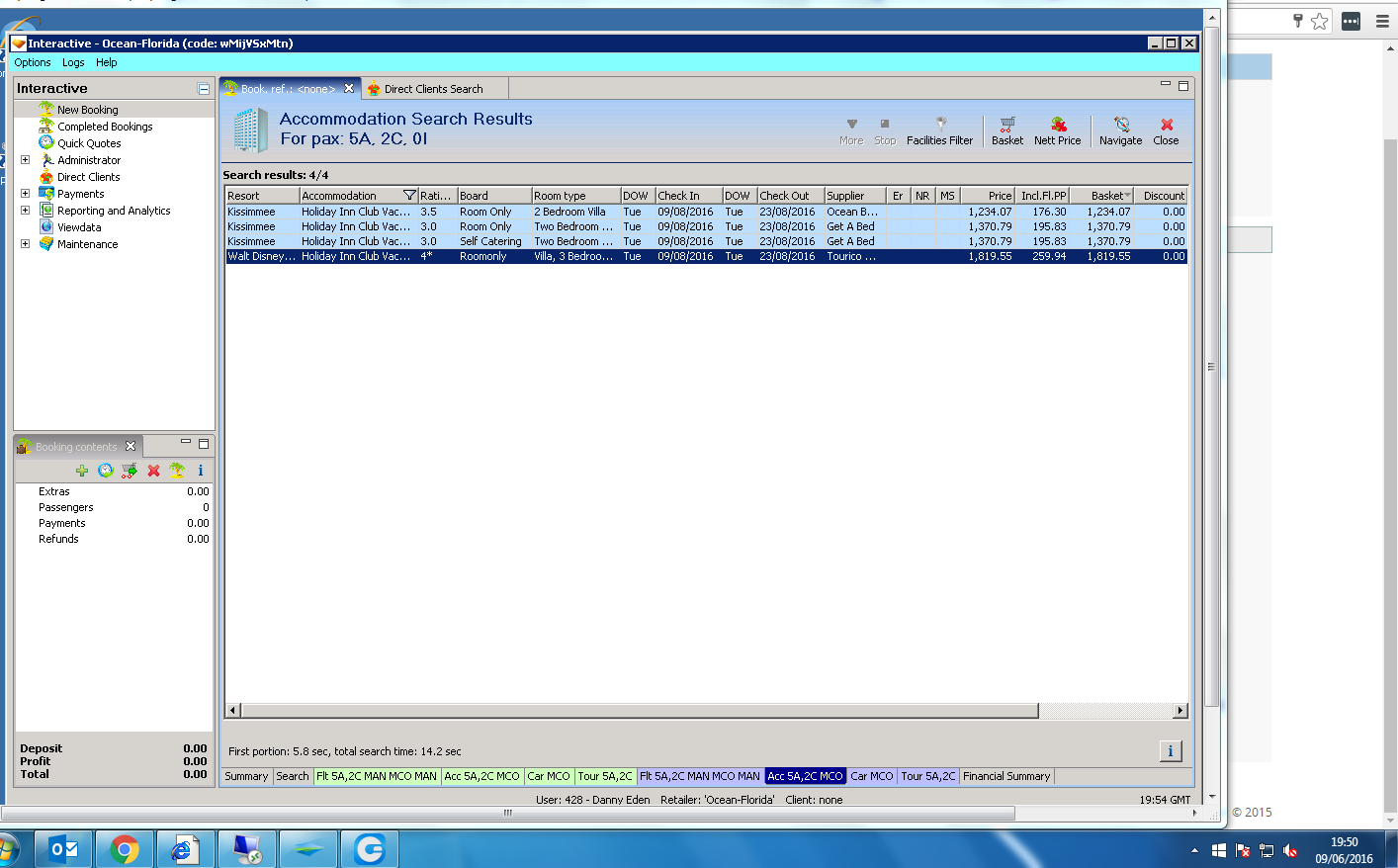The image size is (1398, 868).
Task: Click the red Close icon in results toolbar
Action: [1167, 125]
